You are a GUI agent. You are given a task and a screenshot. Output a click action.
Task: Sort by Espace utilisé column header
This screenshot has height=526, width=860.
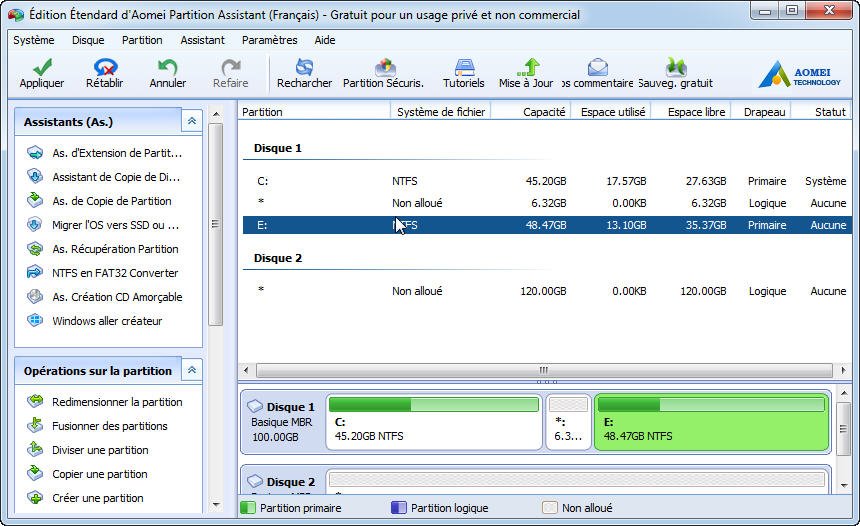(x=611, y=112)
